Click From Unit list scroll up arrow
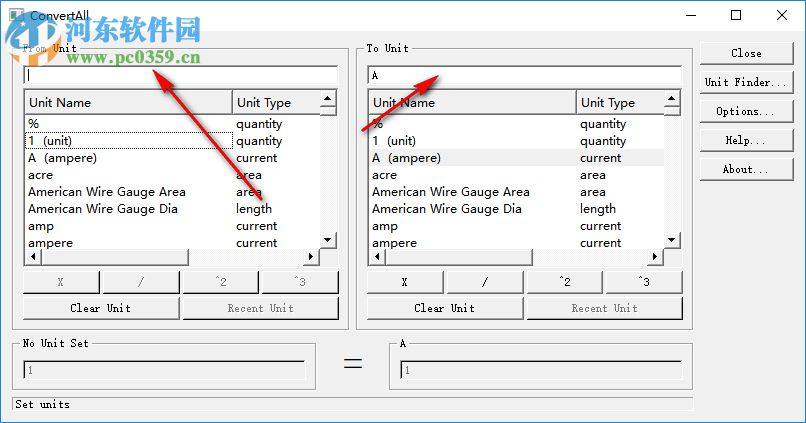 [x=328, y=98]
